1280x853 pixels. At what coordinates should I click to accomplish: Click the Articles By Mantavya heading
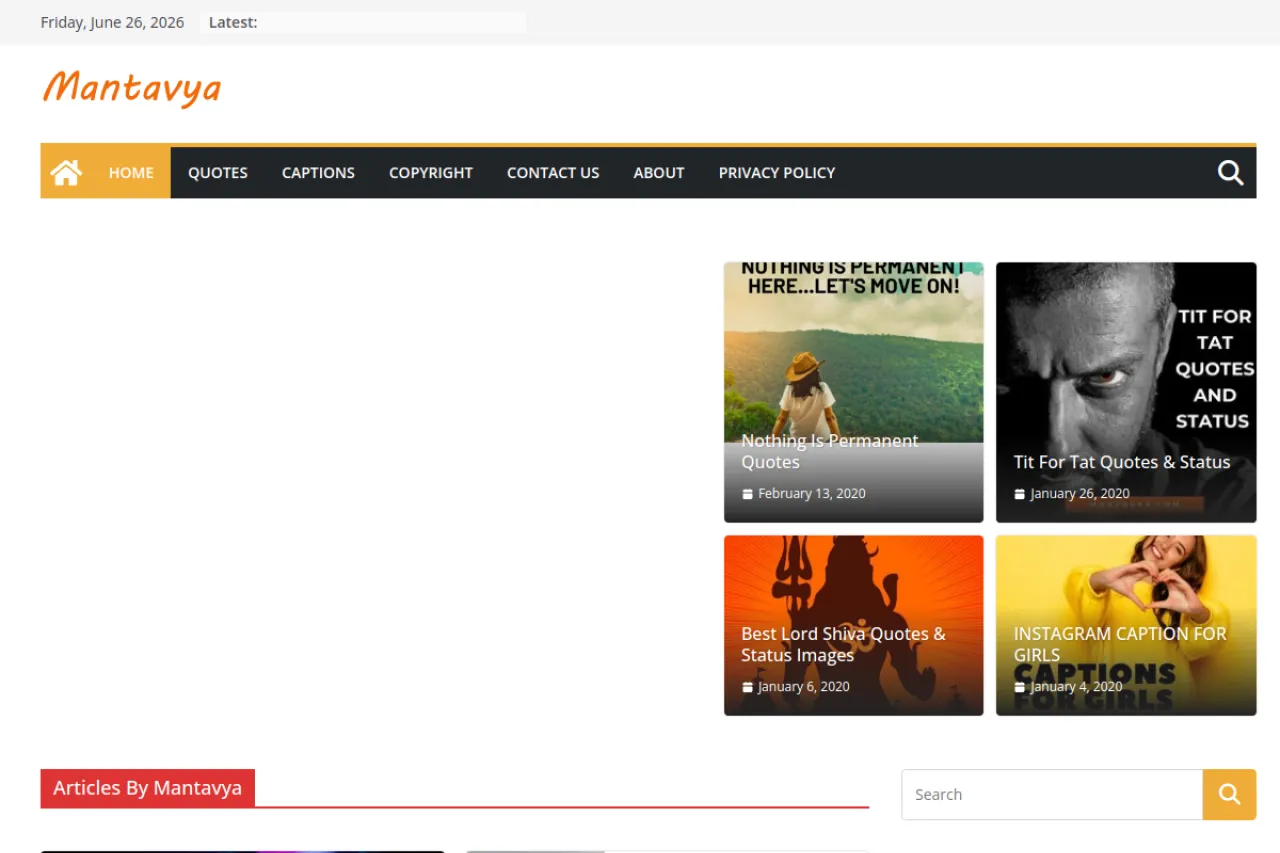148,788
